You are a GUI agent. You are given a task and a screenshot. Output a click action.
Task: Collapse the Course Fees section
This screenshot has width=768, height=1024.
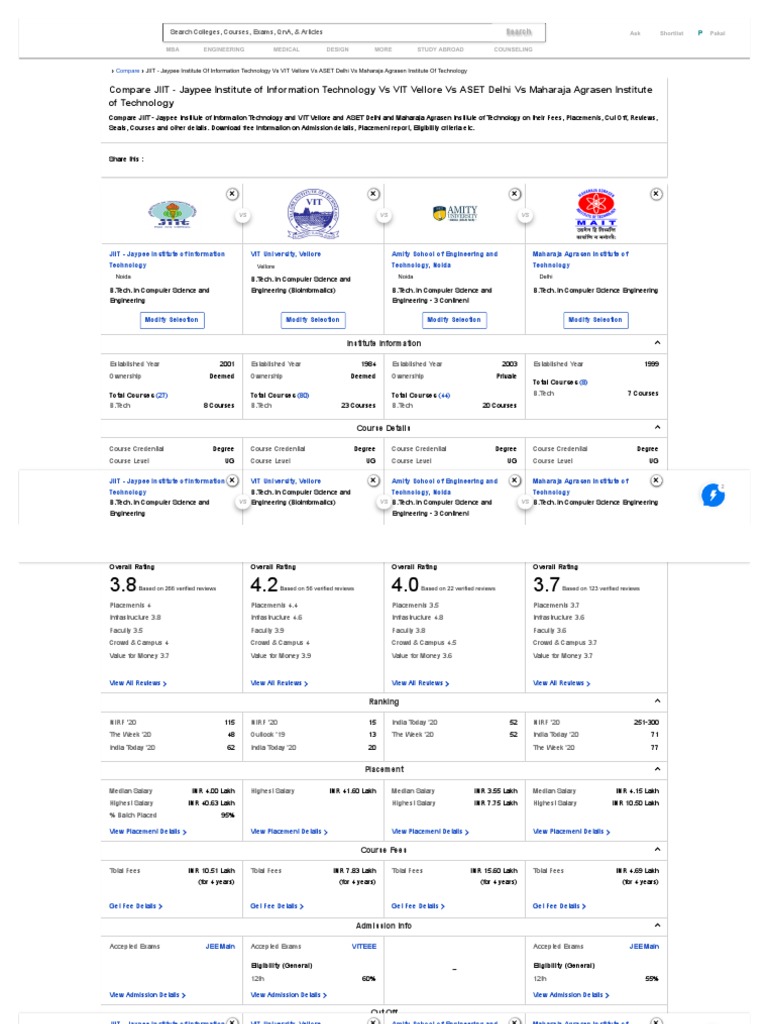click(x=657, y=849)
